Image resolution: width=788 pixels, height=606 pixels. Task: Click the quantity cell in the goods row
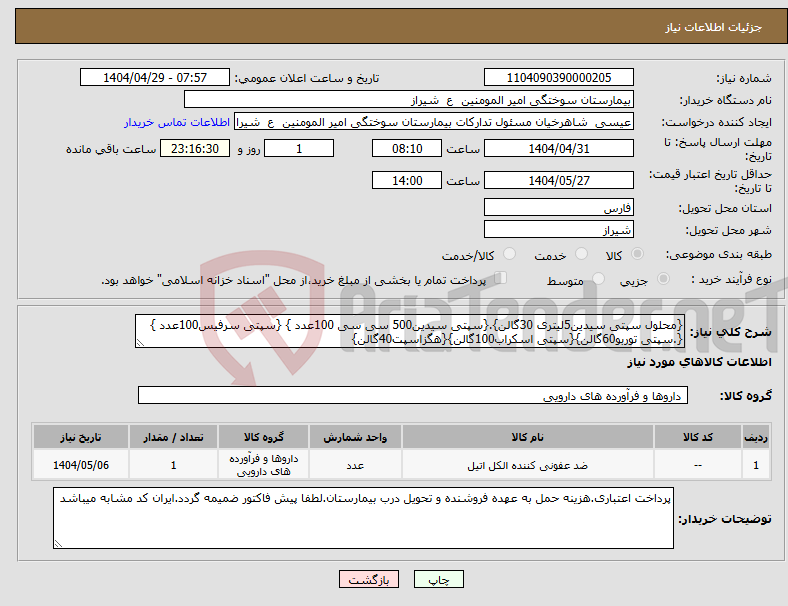pos(173,465)
